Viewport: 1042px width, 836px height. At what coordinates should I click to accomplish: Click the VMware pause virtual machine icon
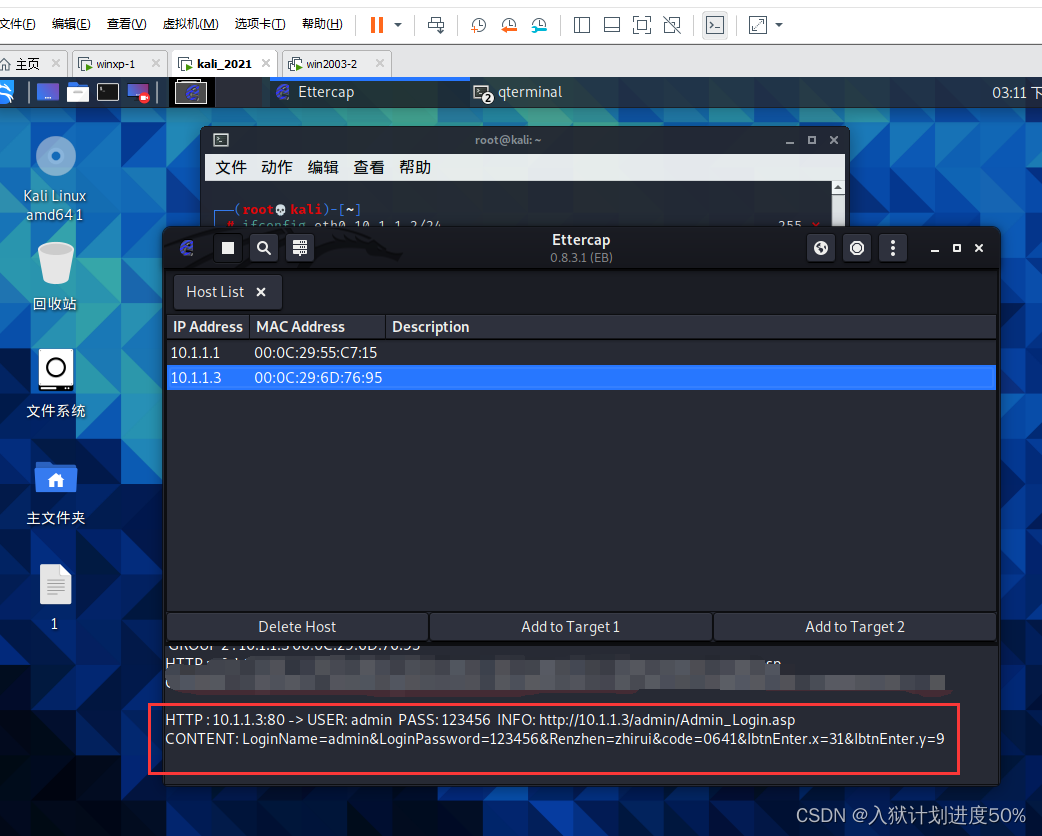click(x=377, y=25)
